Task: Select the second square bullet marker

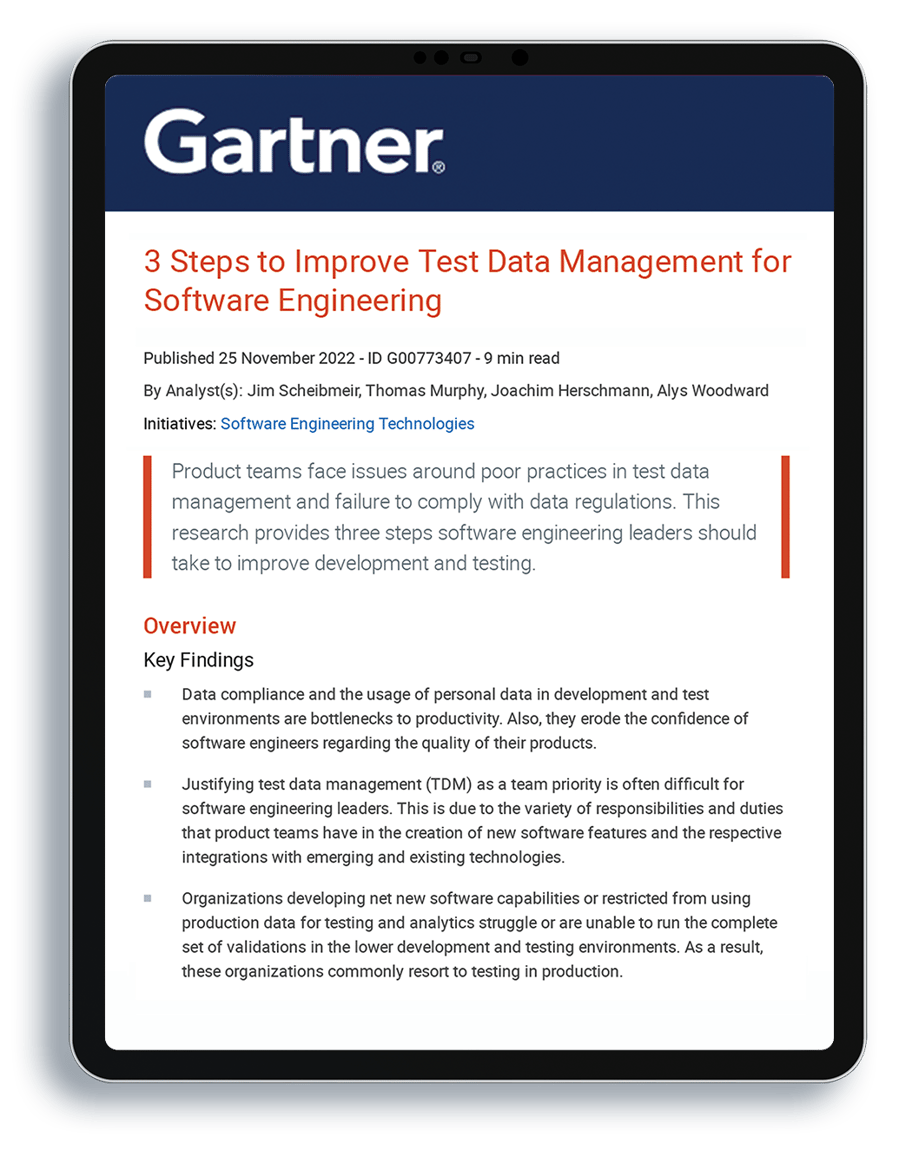Action: click(150, 785)
